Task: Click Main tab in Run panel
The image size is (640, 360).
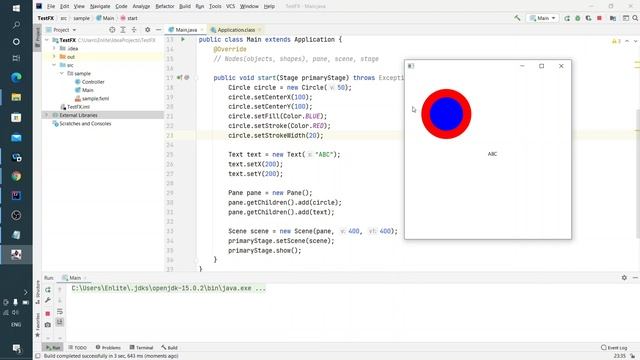Action: click(x=73, y=278)
